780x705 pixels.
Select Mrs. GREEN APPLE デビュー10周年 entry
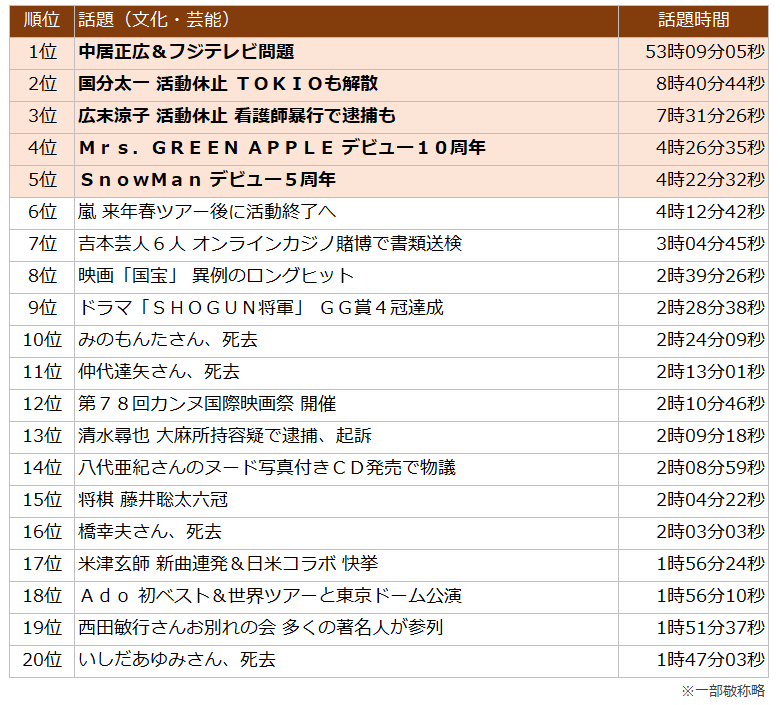point(282,148)
